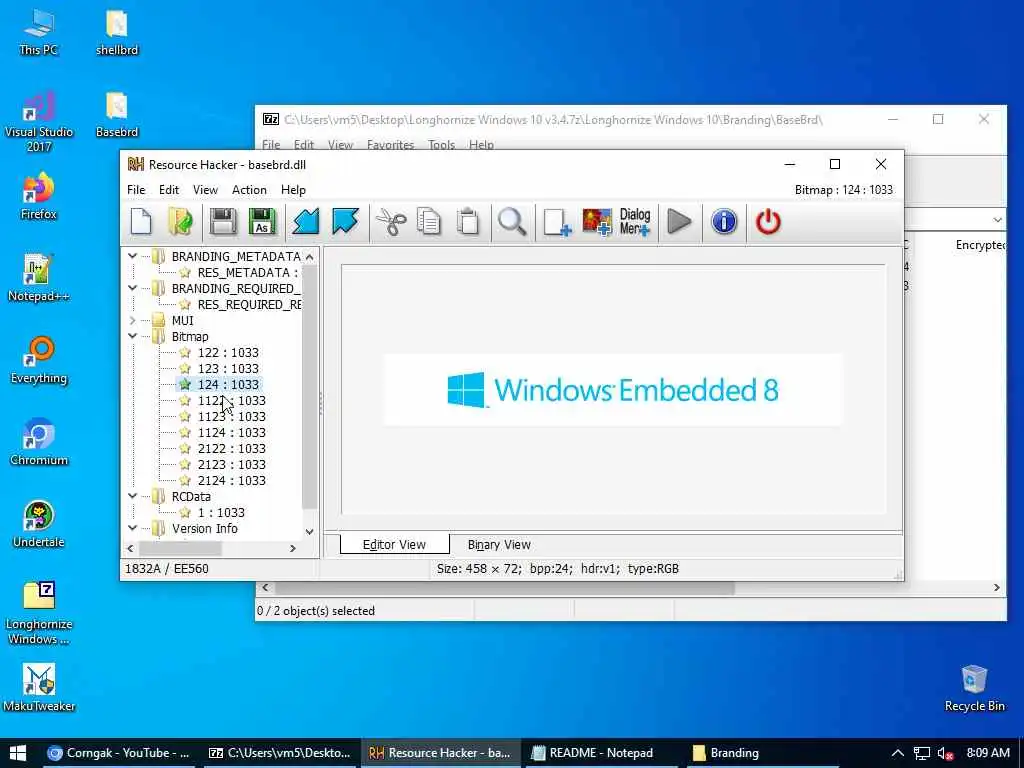Switch to Corngak - YouTube taskbar button
Image resolution: width=1024 pixels, height=768 pixels.
(118, 753)
